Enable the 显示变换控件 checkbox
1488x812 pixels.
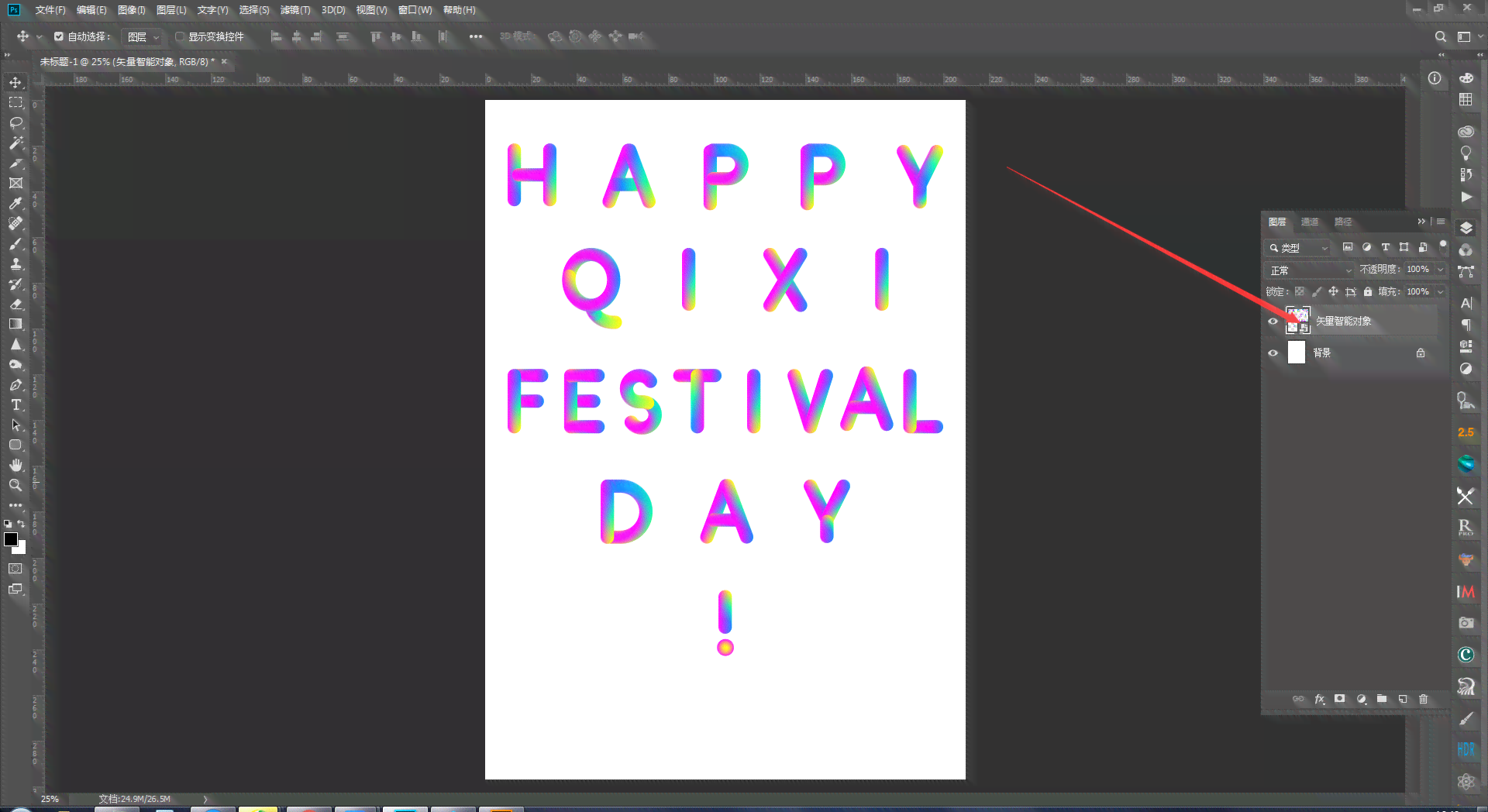179,36
